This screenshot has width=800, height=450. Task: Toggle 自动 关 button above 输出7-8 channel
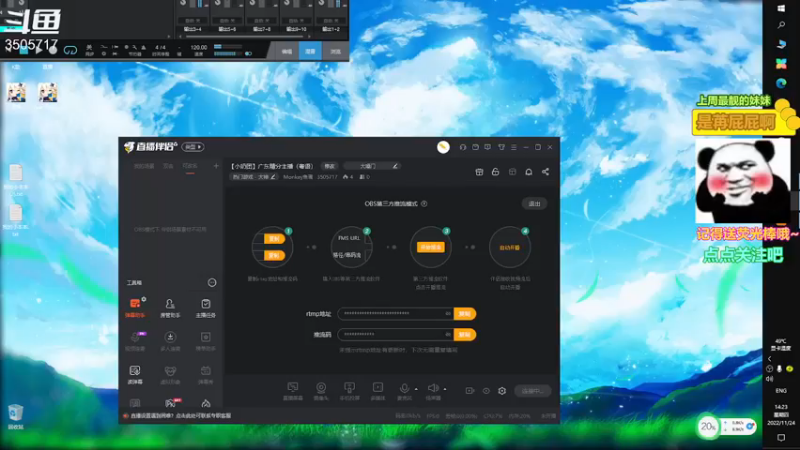click(x=261, y=21)
